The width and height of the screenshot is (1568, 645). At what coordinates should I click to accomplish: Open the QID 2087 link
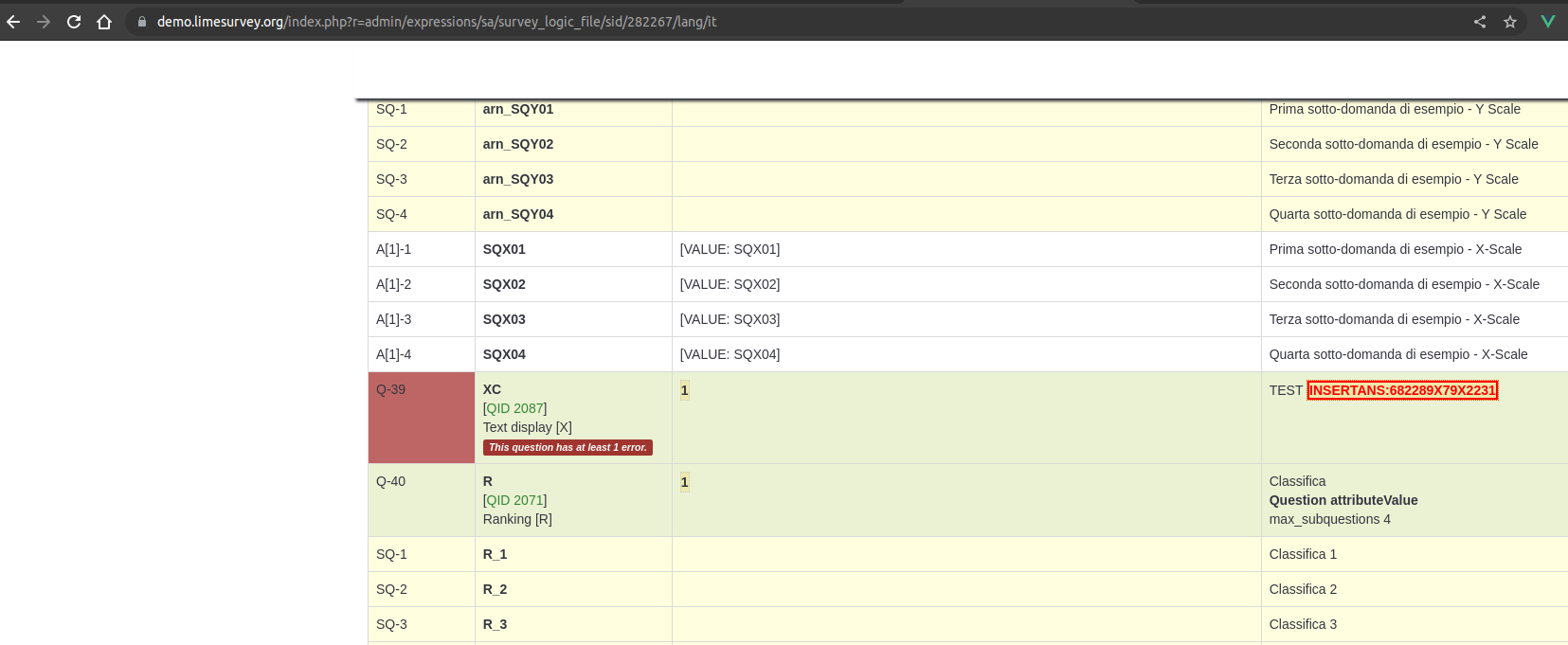pyautogui.click(x=514, y=408)
